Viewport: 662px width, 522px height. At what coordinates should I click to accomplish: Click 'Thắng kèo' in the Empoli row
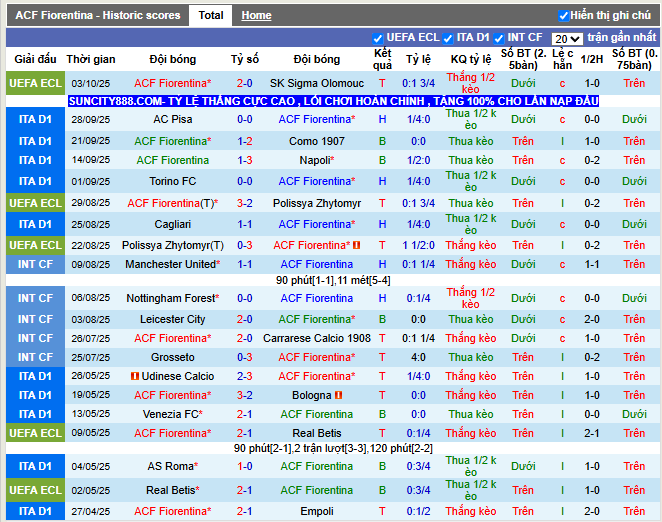[471, 511]
